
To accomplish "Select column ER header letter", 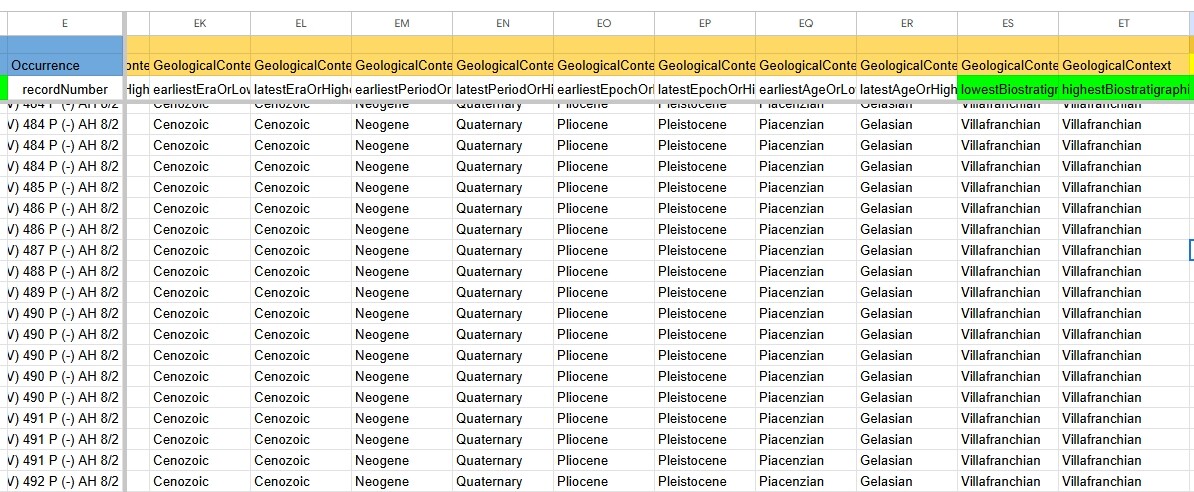I will tap(907, 22).
